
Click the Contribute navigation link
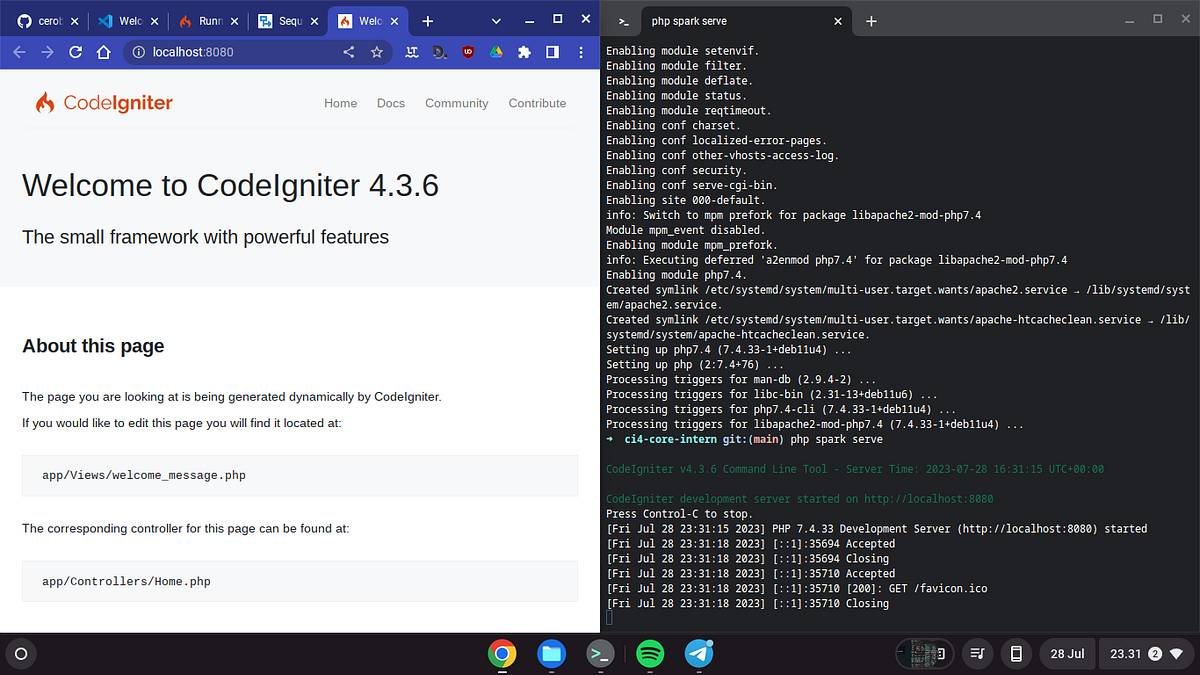pyautogui.click(x=537, y=103)
